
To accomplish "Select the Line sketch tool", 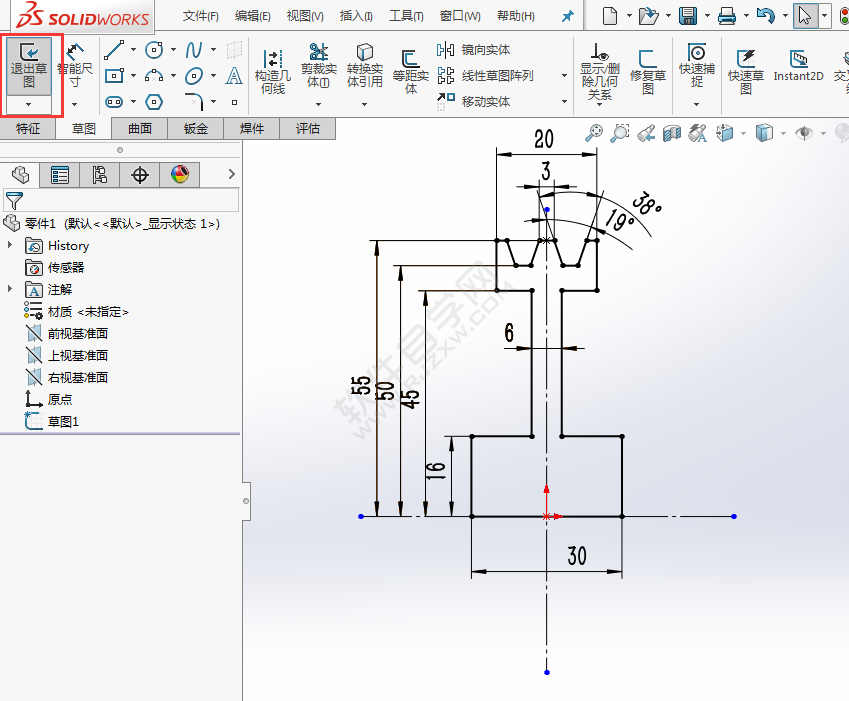I will [114, 50].
